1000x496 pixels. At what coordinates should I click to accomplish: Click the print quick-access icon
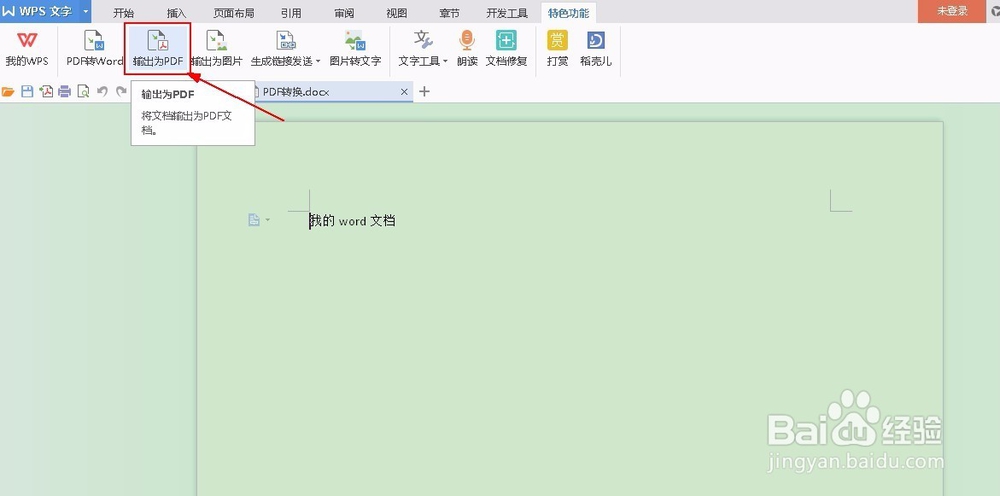point(64,92)
